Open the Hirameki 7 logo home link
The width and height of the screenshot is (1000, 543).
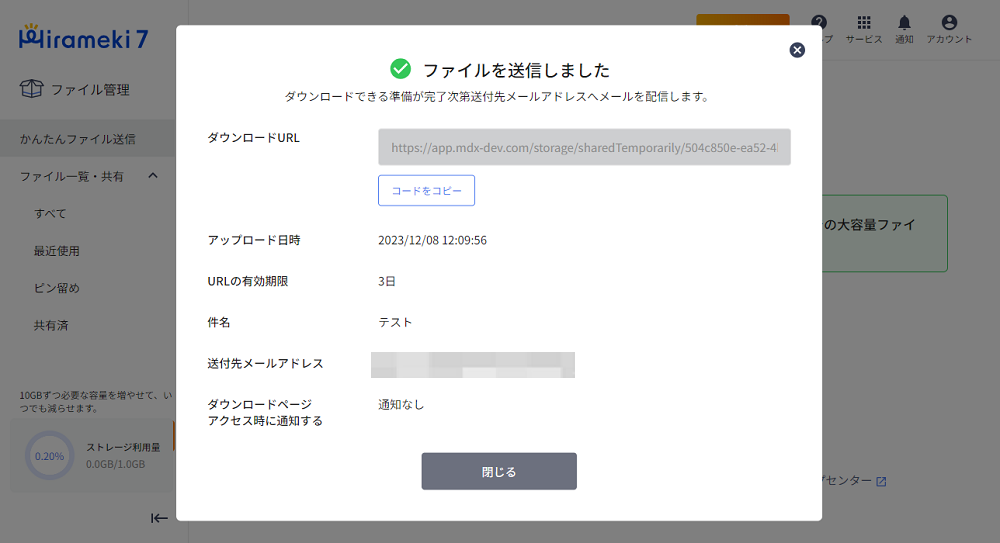tap(84, 38)
